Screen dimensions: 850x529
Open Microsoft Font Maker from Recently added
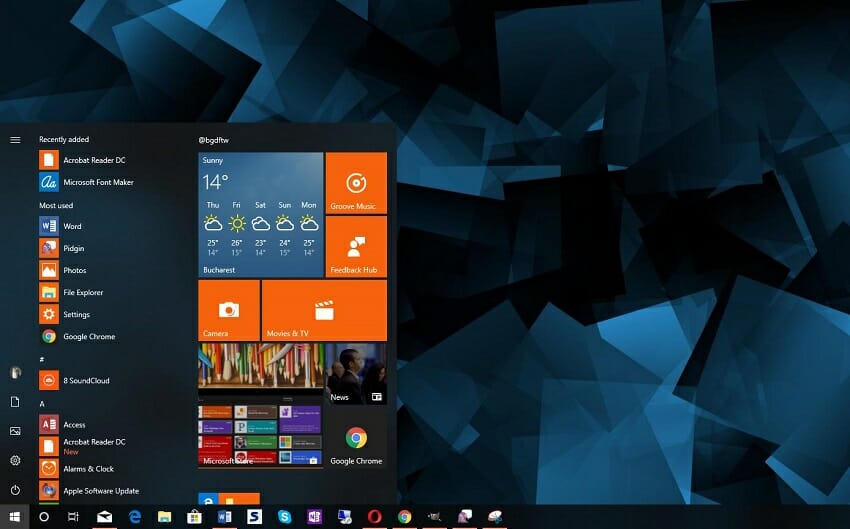(97, 182)
